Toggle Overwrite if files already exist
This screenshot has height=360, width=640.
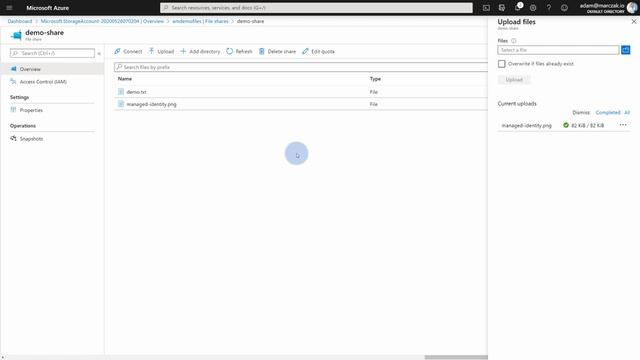[502, 64]
